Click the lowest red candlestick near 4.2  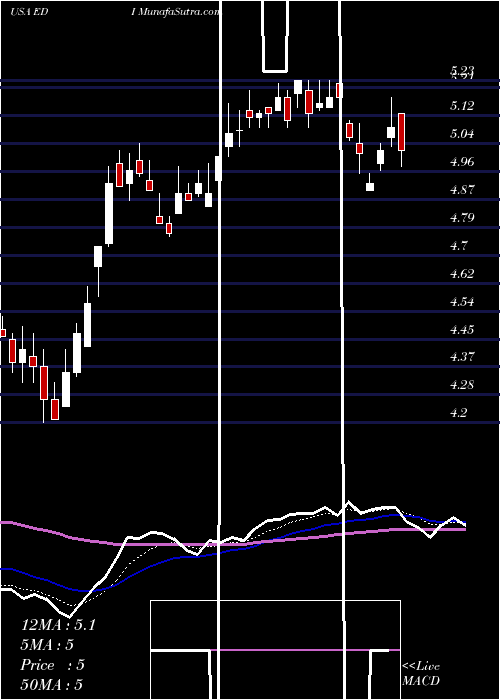click(55, 409)
